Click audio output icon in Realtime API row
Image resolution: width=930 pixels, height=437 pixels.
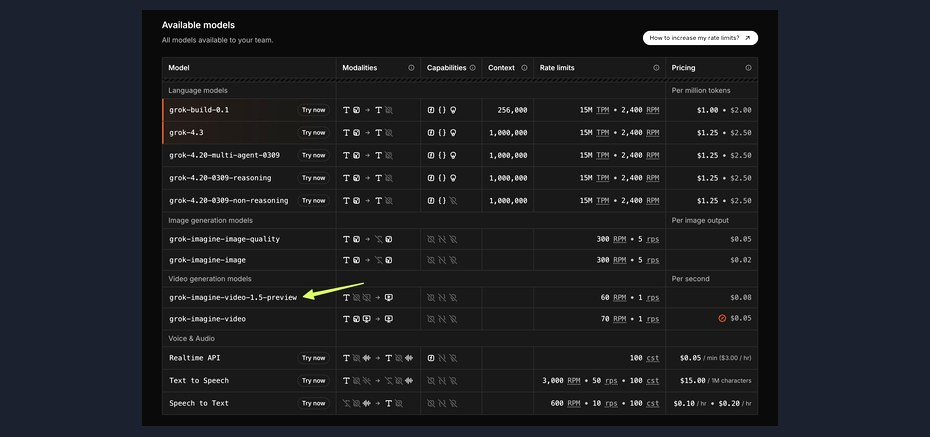tap(409, 358)
